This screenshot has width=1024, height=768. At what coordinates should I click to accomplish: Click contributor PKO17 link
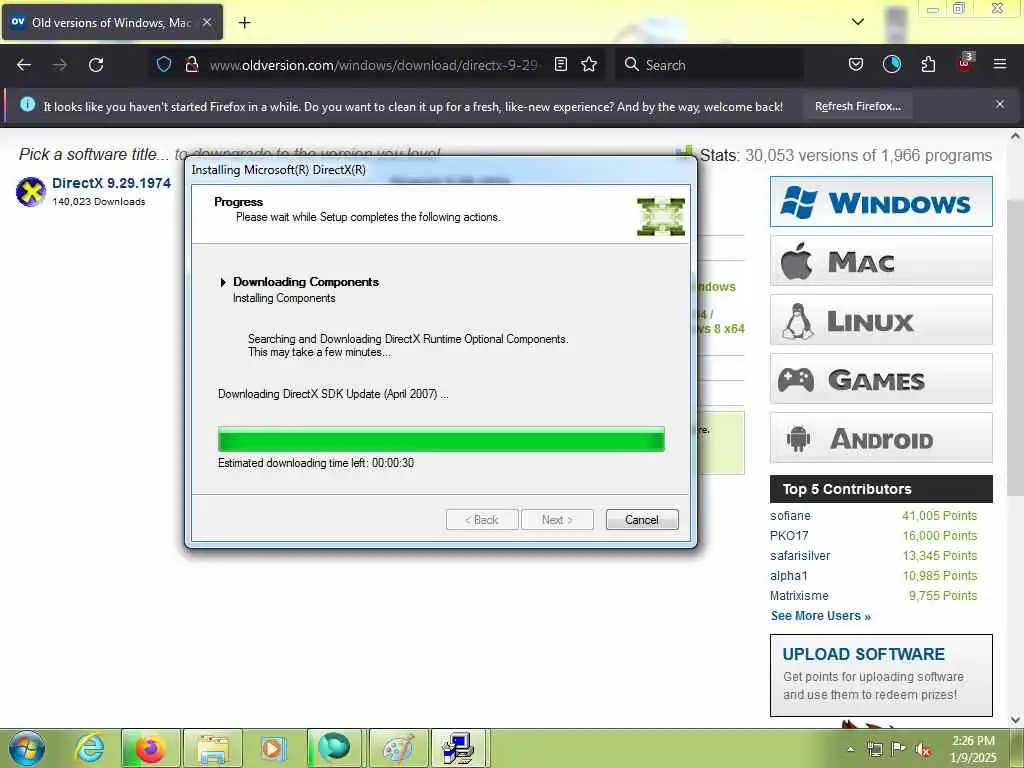[x=789, y=536]
